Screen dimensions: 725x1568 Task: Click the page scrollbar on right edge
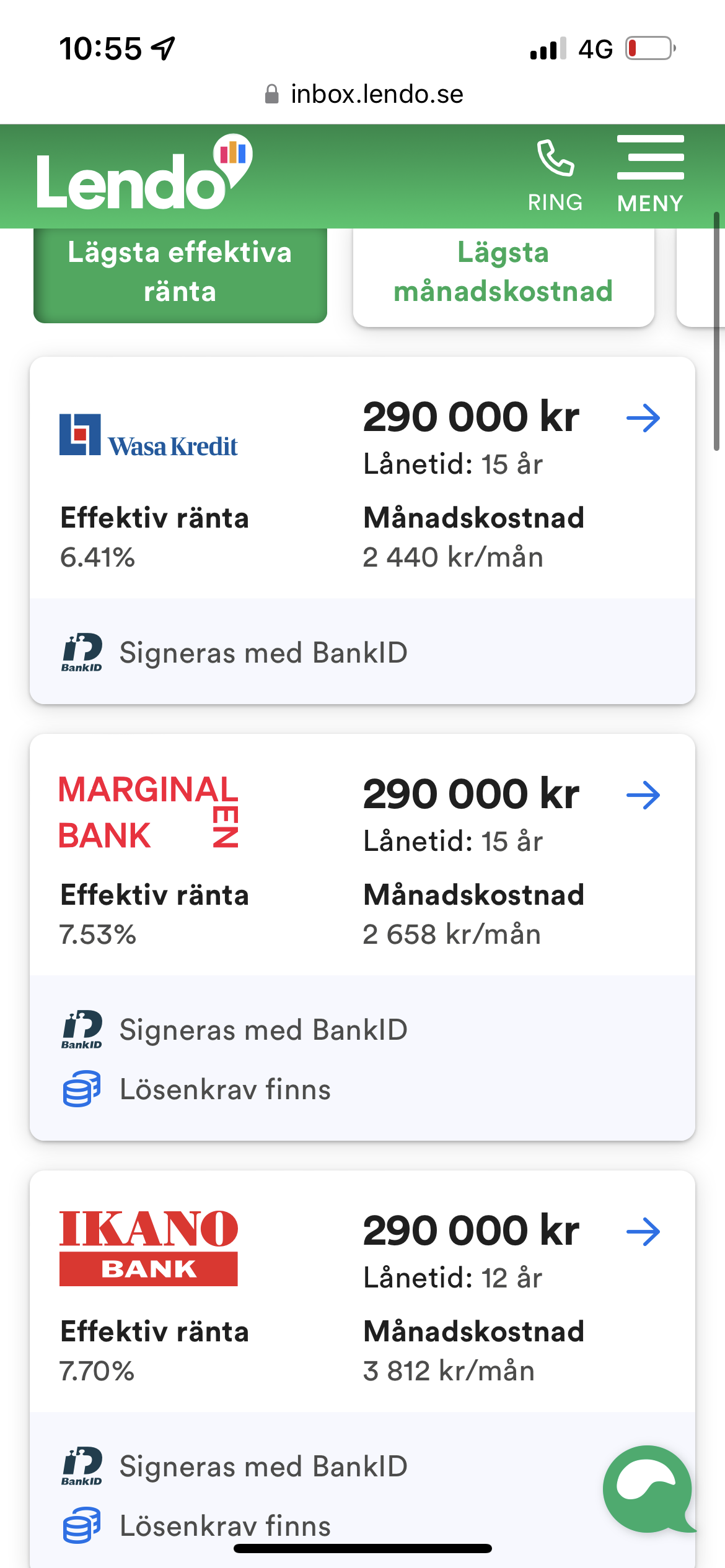(716, 331)
